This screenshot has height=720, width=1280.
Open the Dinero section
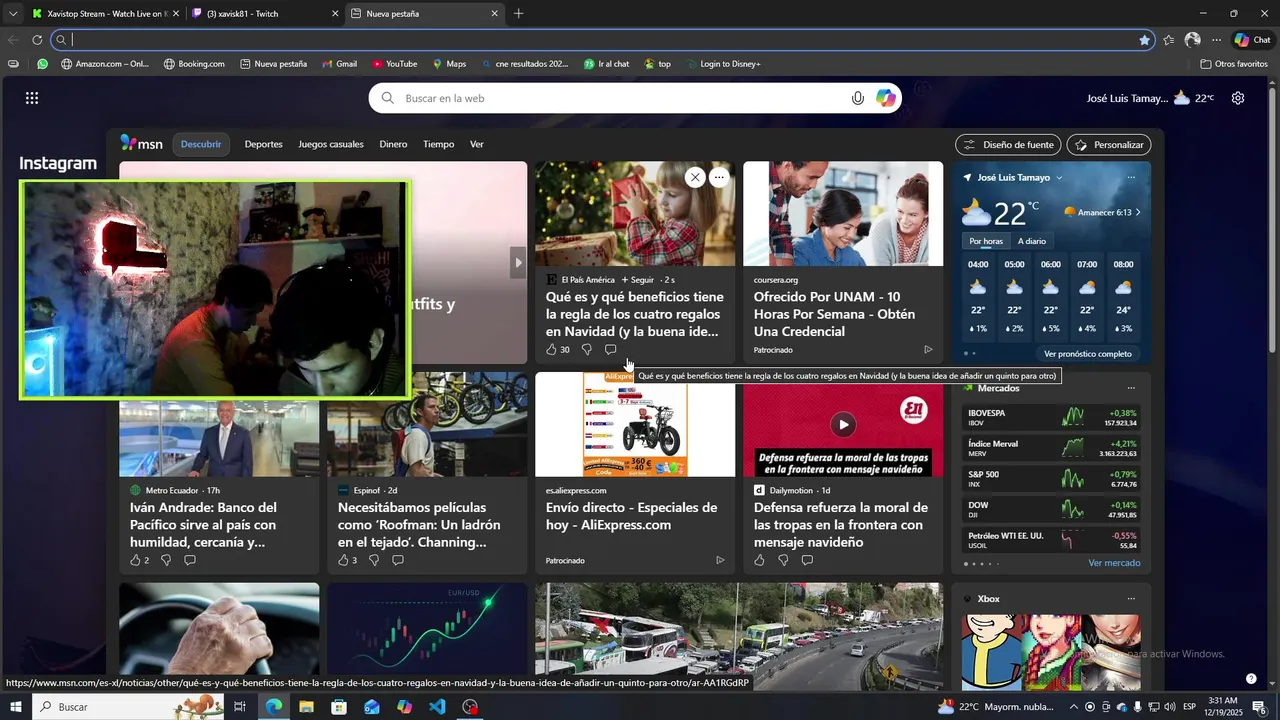coord(393,144)
